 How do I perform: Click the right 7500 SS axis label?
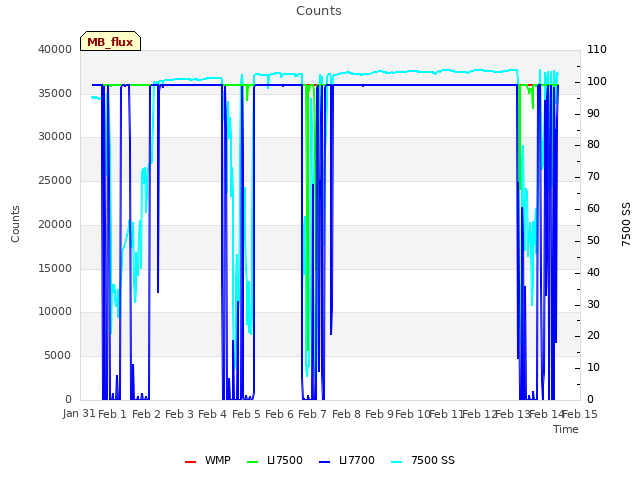pyautogui.click(x=626, y=224)
